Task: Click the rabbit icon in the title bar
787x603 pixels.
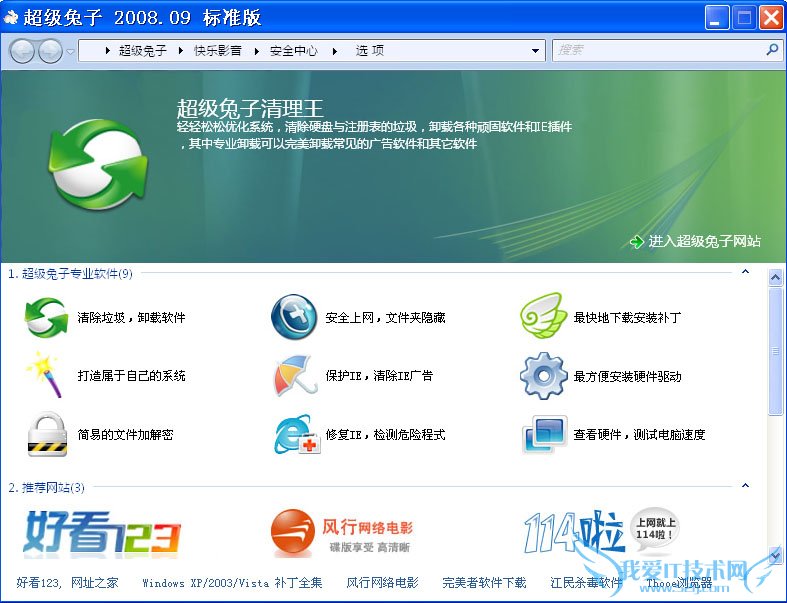Action: (11, 18)
